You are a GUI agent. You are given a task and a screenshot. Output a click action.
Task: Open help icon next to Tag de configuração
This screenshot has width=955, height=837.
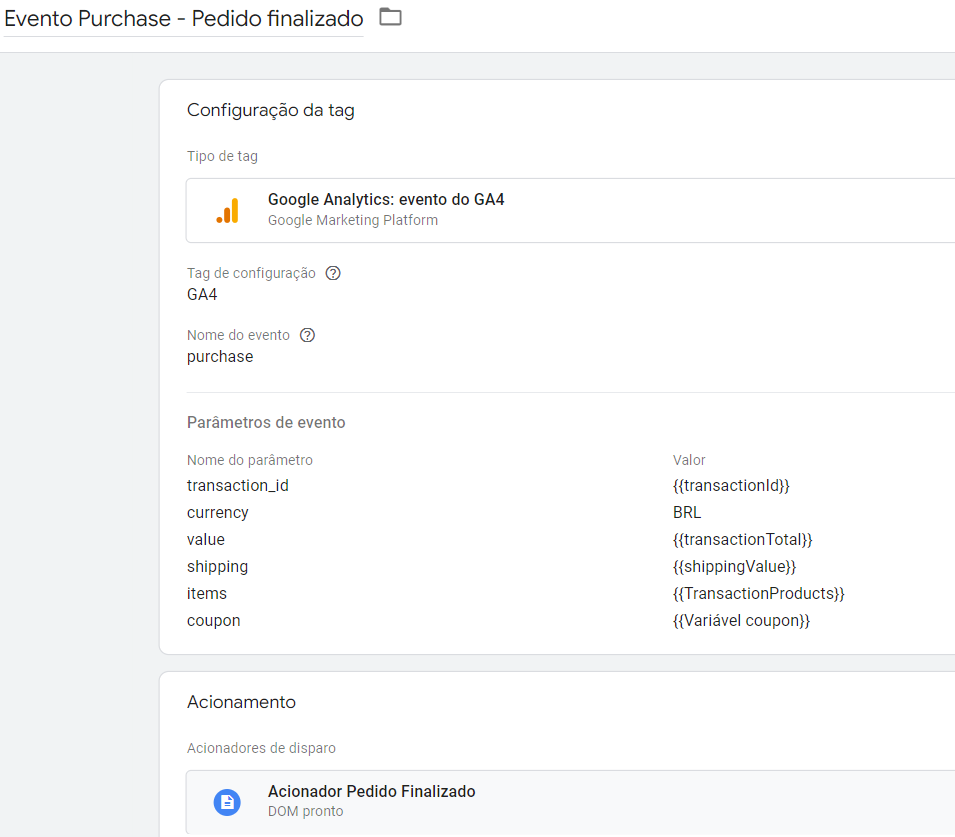[x=333, y=273]
